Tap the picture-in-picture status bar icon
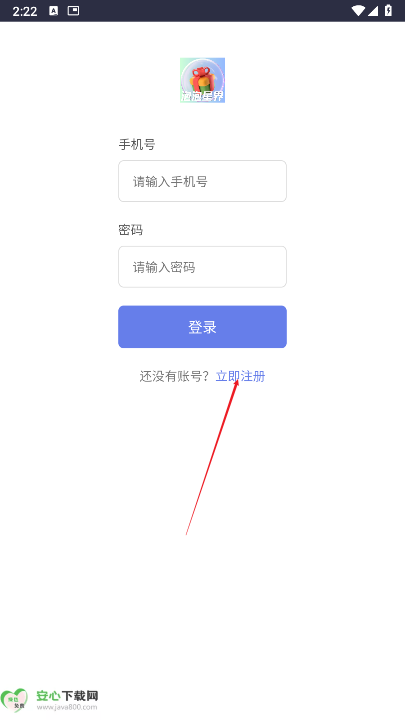Screen dimensions: 405x720 click(x=73, y=11)
